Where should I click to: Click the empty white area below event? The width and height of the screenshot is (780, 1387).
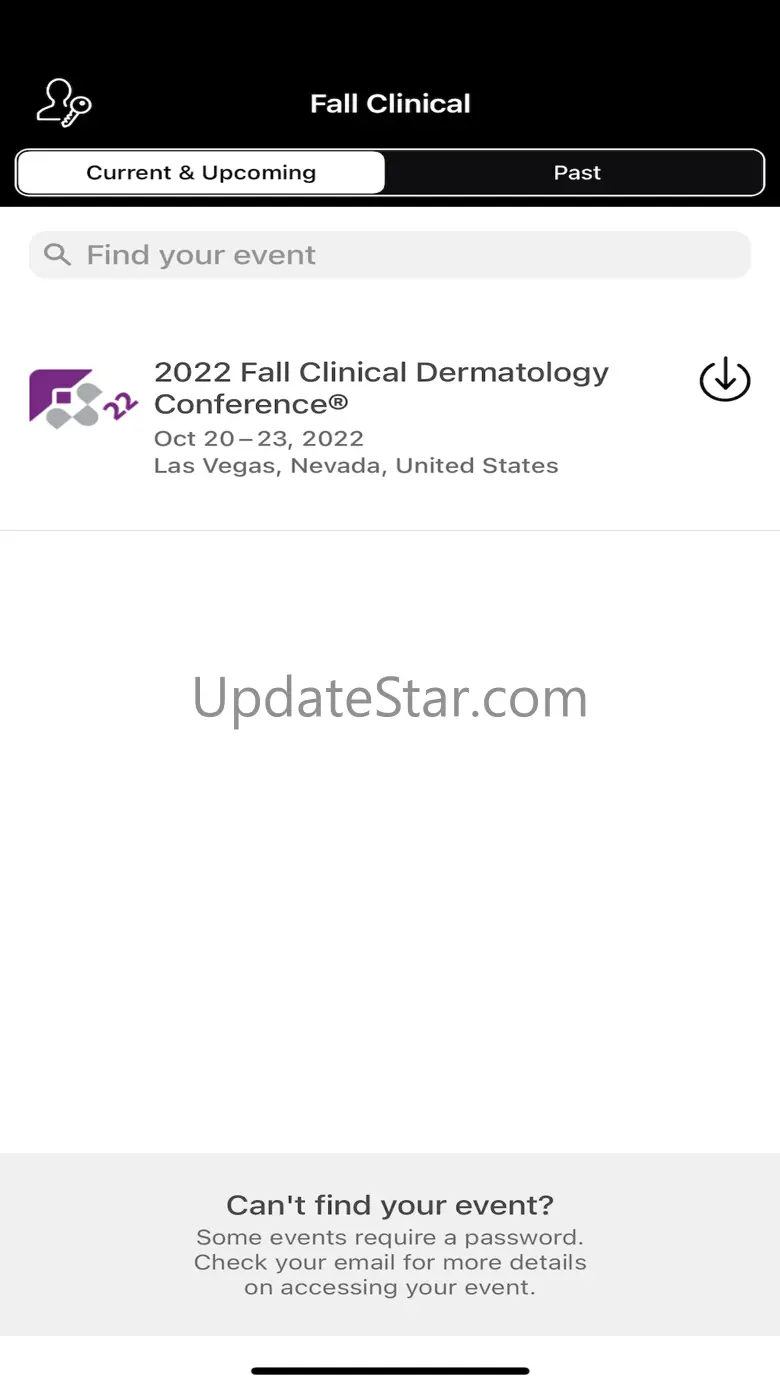(390, 950)
